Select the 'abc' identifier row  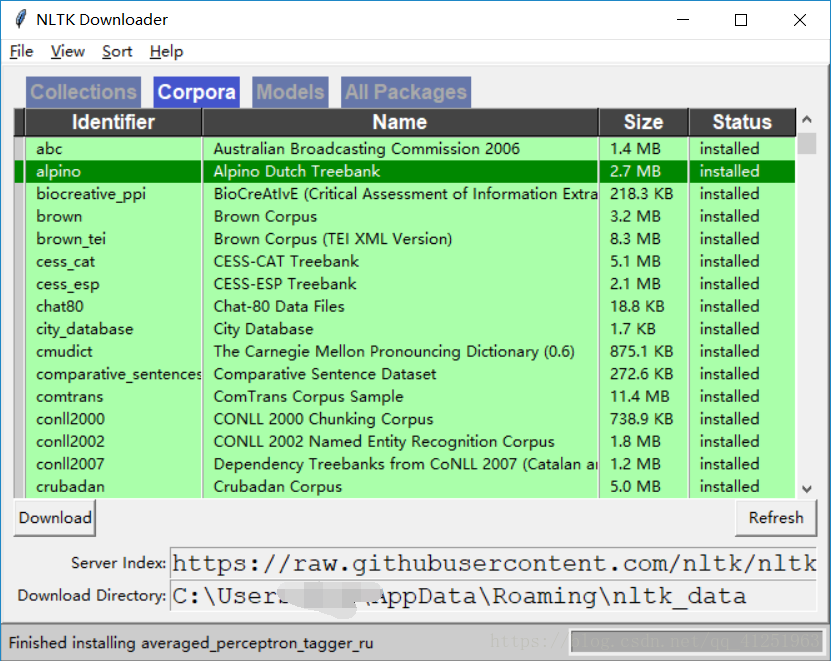click(x=49, y=149)
